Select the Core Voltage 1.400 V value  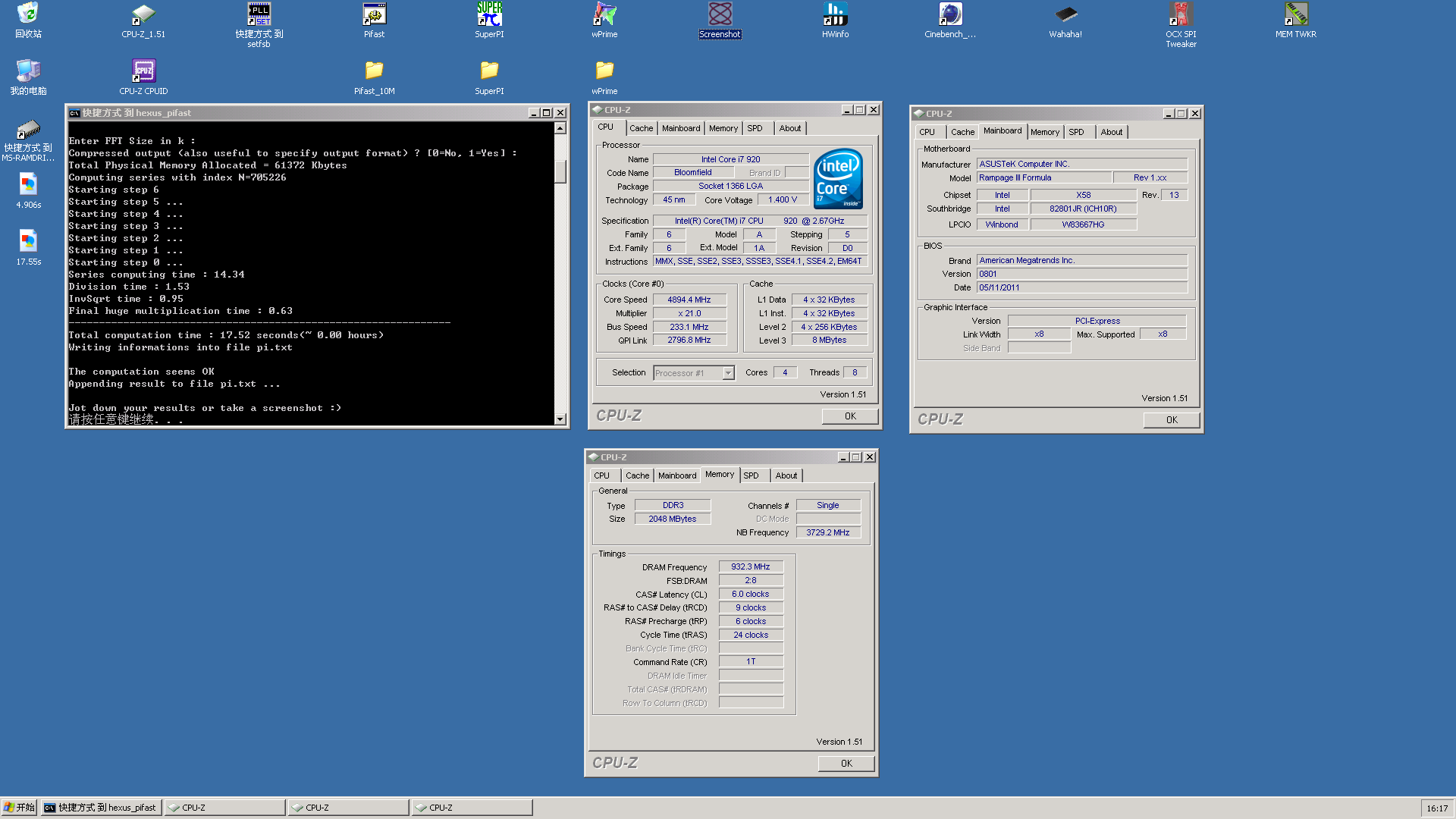(x=783, y=199)
